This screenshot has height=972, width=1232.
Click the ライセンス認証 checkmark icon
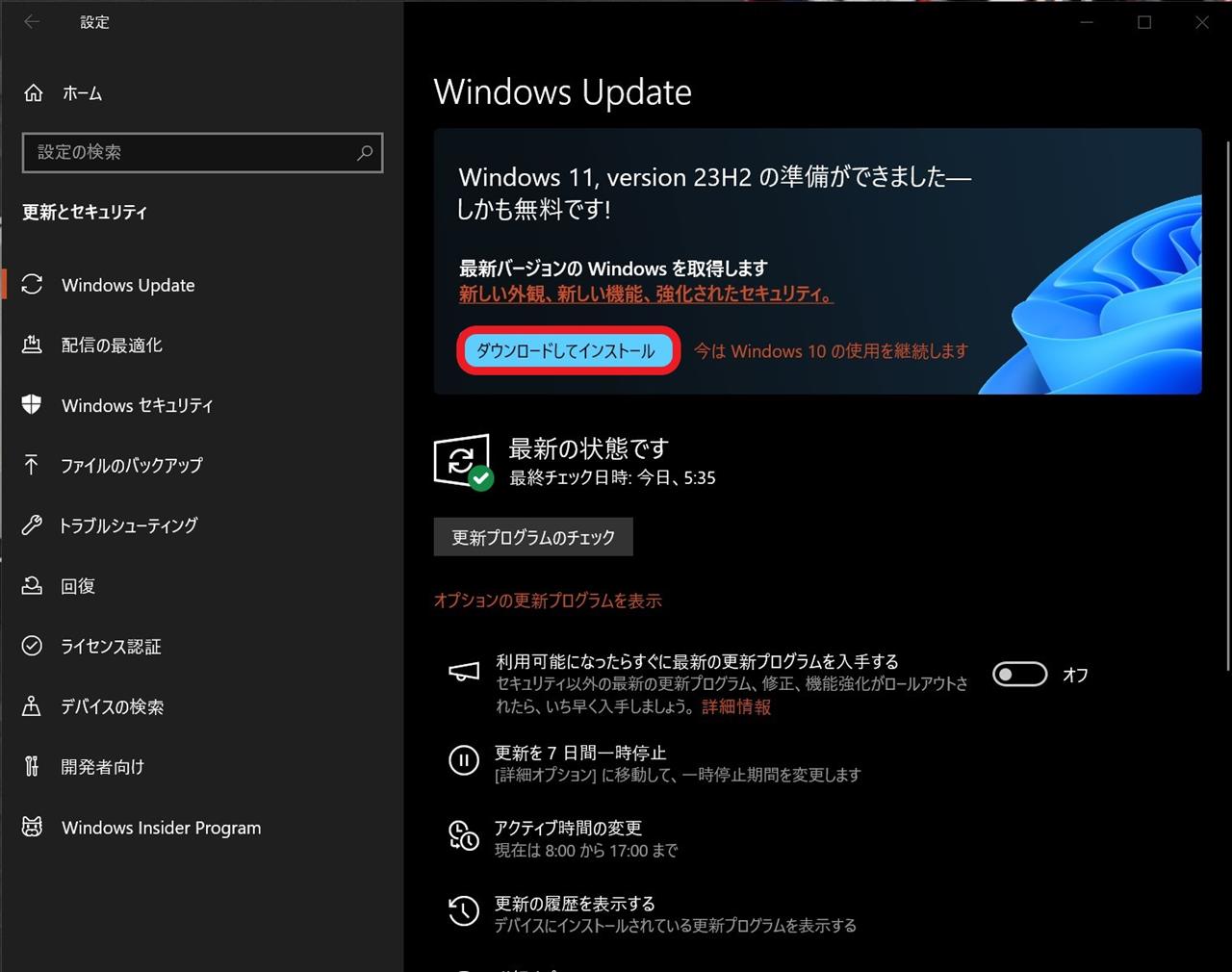coord(32,646)
